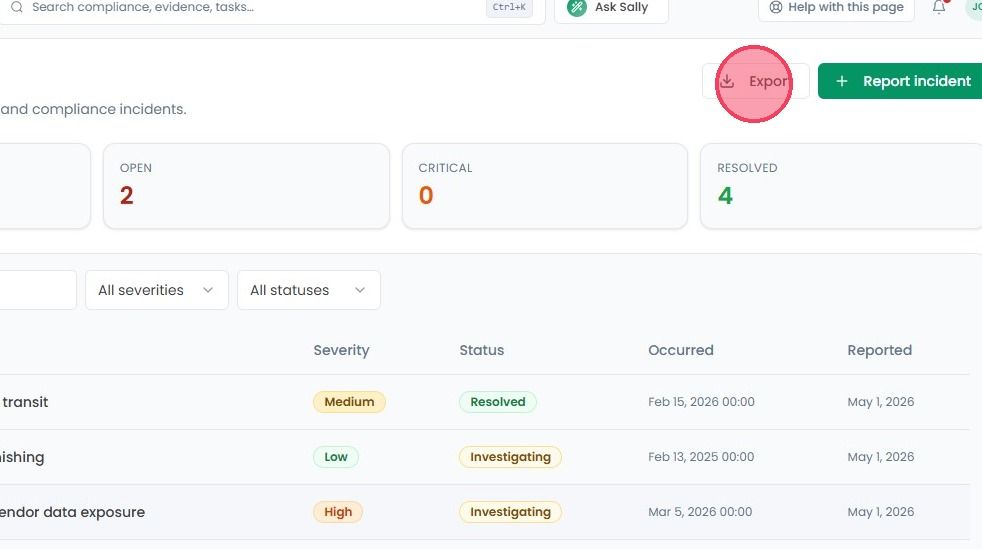Click the plus icon in Report incident
The image size is (982, 549).
click(842, 81)
